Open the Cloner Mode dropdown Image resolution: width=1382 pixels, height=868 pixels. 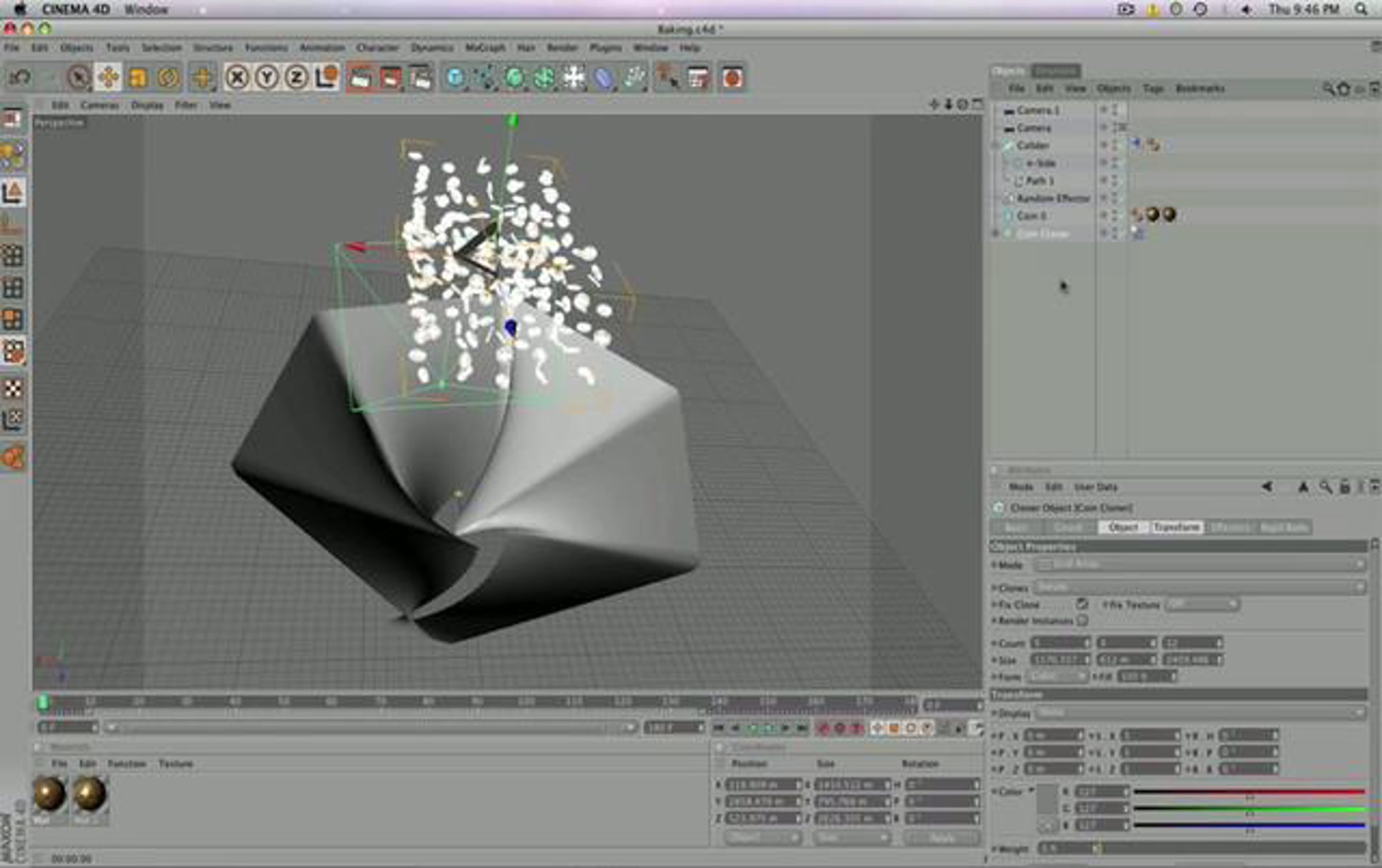click(1201, 565)
